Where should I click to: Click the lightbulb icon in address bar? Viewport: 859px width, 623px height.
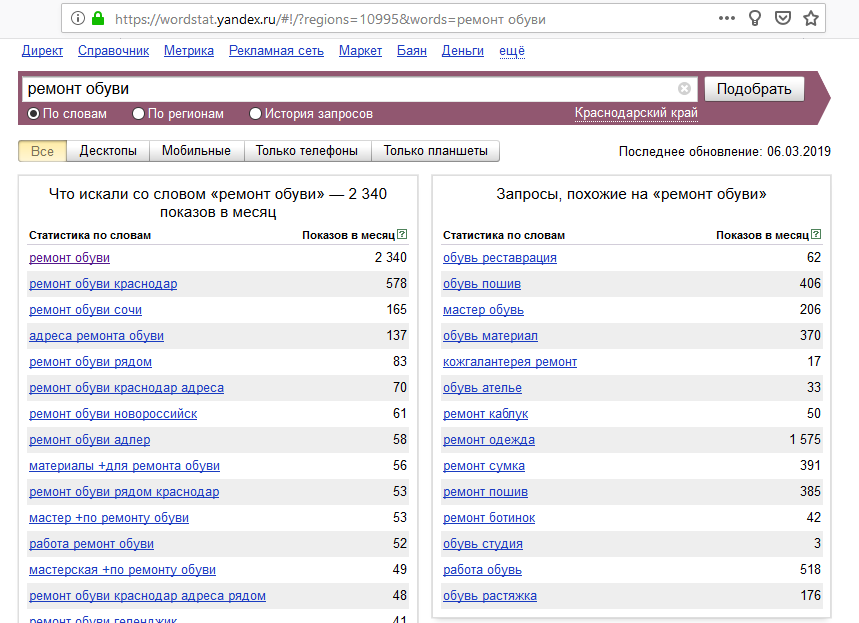[x=755, y=19]
